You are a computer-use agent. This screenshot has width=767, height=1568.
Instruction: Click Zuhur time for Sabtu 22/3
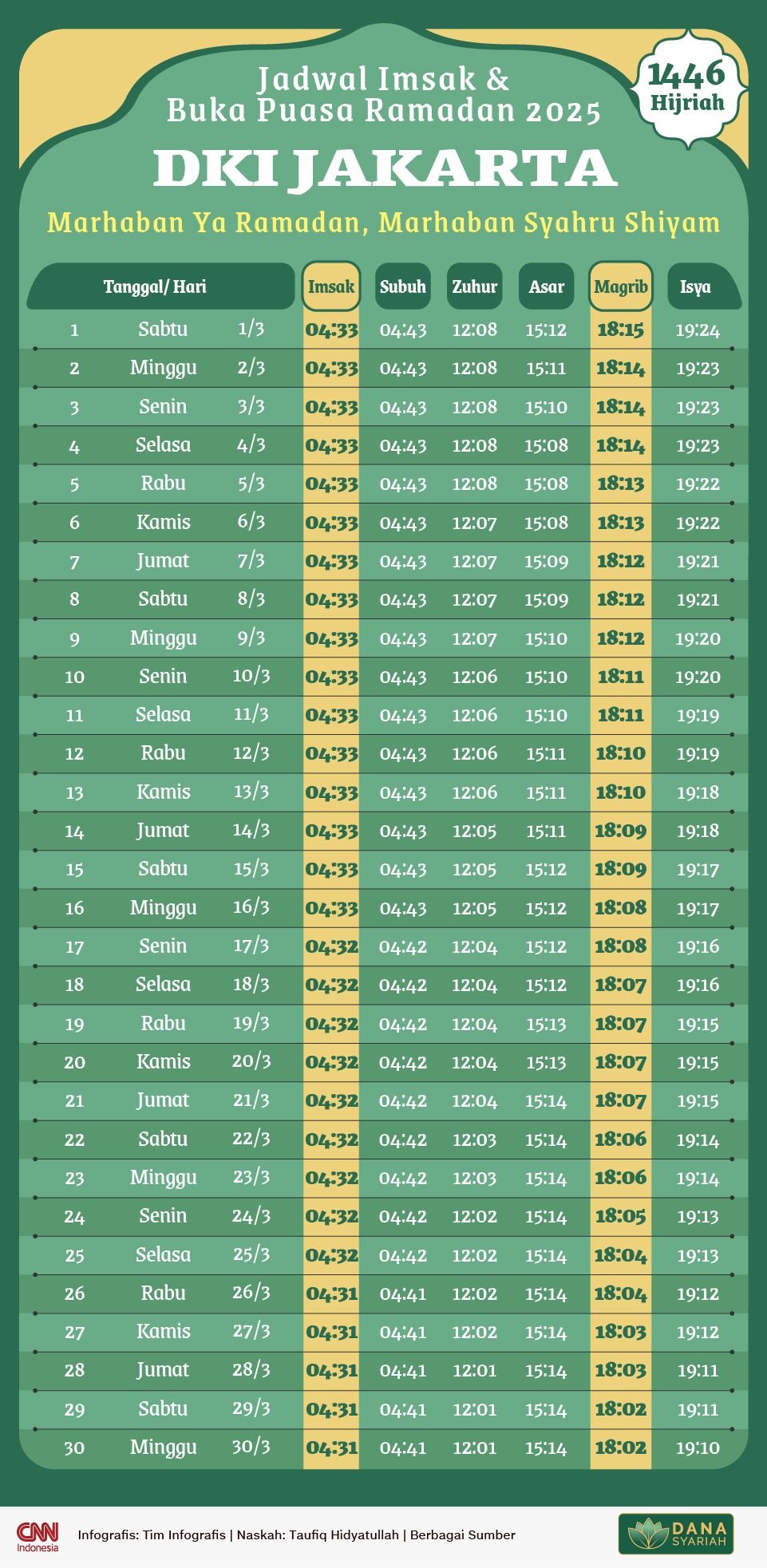474,1139
